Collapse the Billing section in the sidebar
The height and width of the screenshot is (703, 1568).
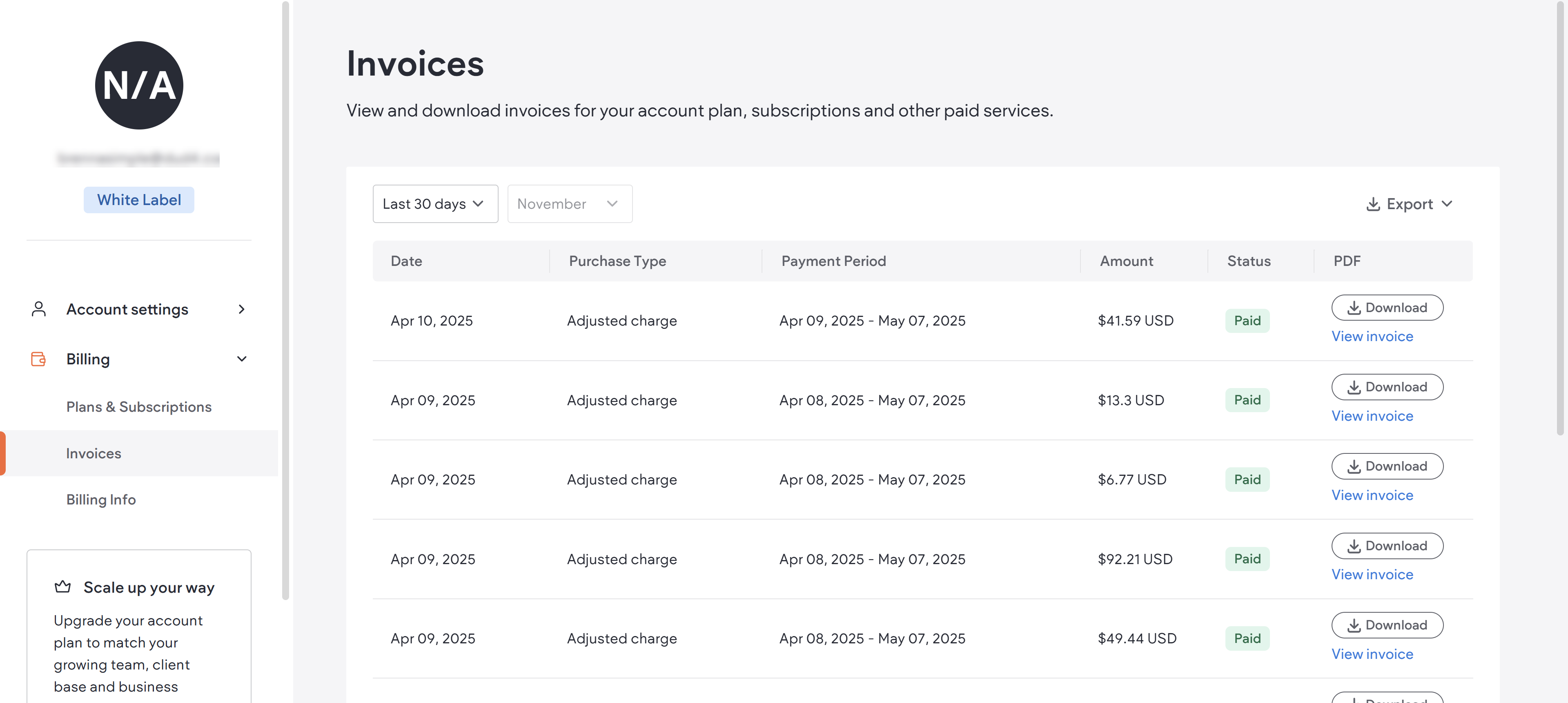(x=242, y=359)
